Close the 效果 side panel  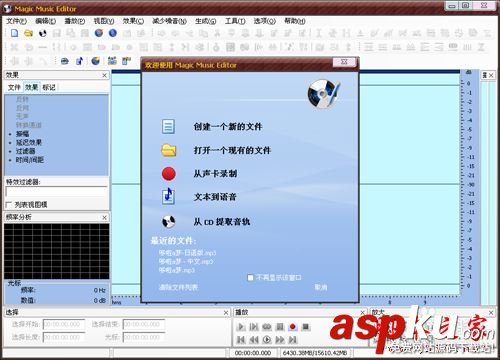104,75
